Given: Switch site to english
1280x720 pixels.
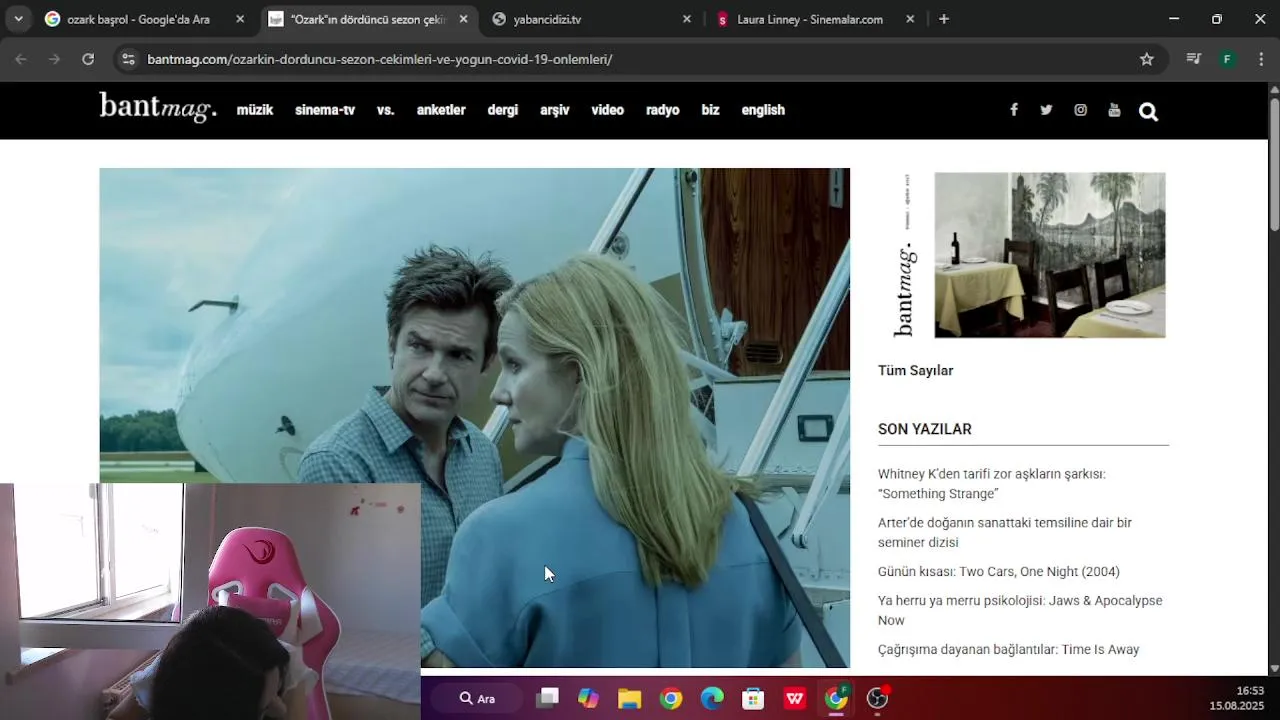Looking at the screenshot, I should [763, 110].
